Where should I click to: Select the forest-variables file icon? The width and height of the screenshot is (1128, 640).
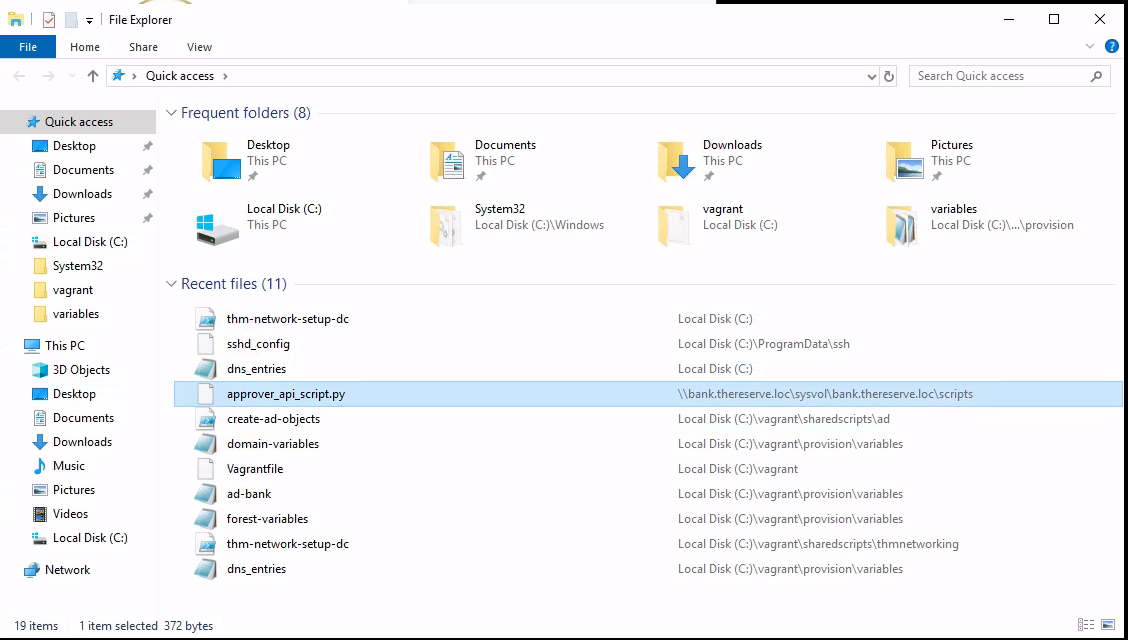click(206, 519)
